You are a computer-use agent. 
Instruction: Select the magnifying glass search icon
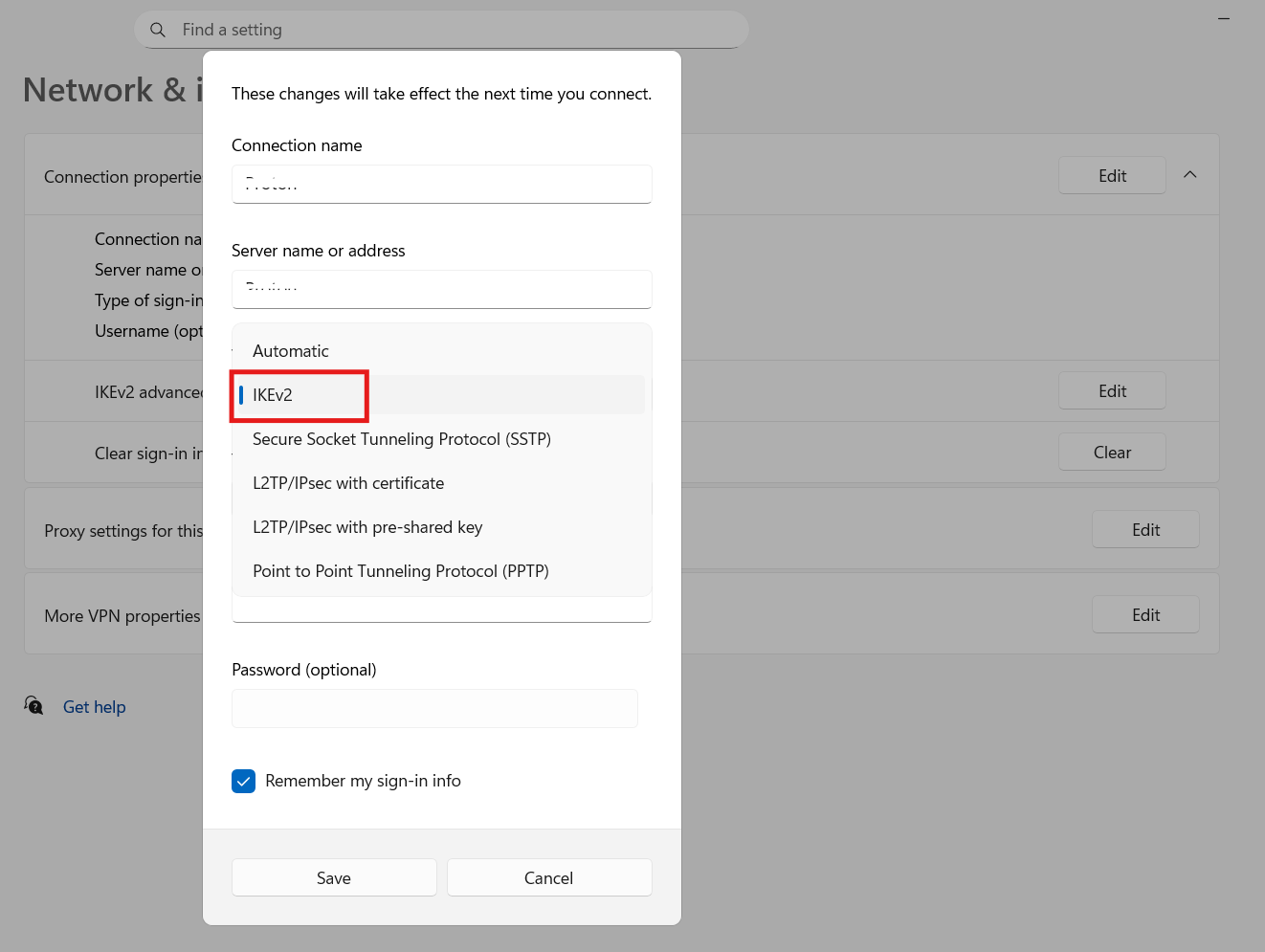158,30
